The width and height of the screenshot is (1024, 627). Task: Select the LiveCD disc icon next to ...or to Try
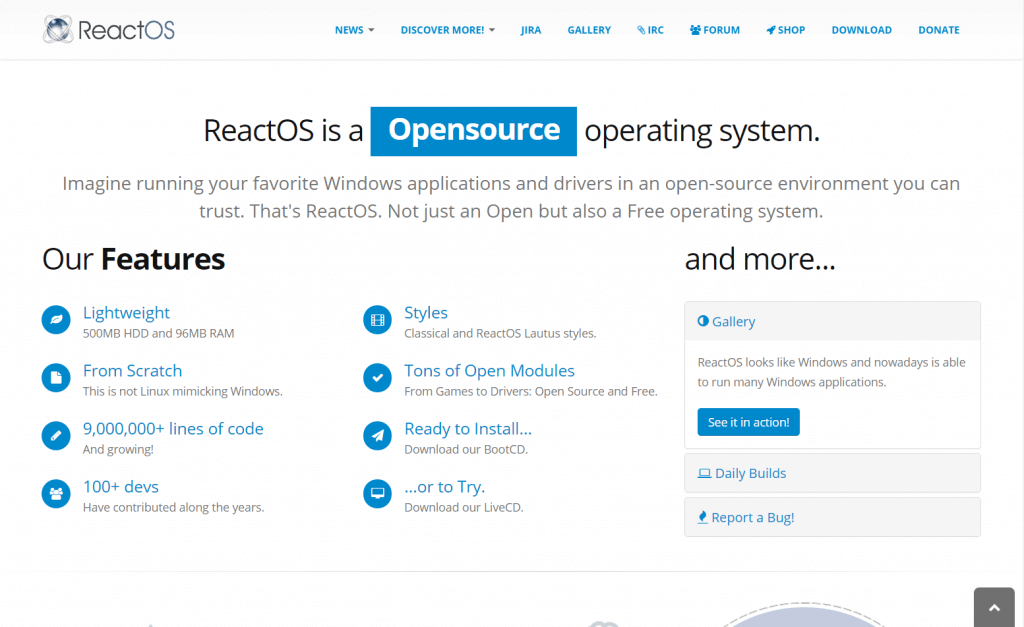pos(377,494)
